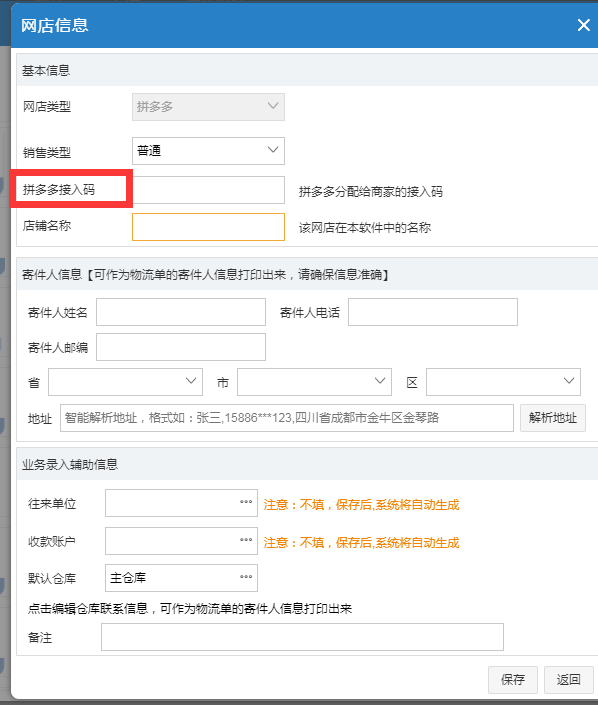Click the 保存 button
The width and height of the screenshot is (598, 705).
pyautogui.click(x=513, y=680)
